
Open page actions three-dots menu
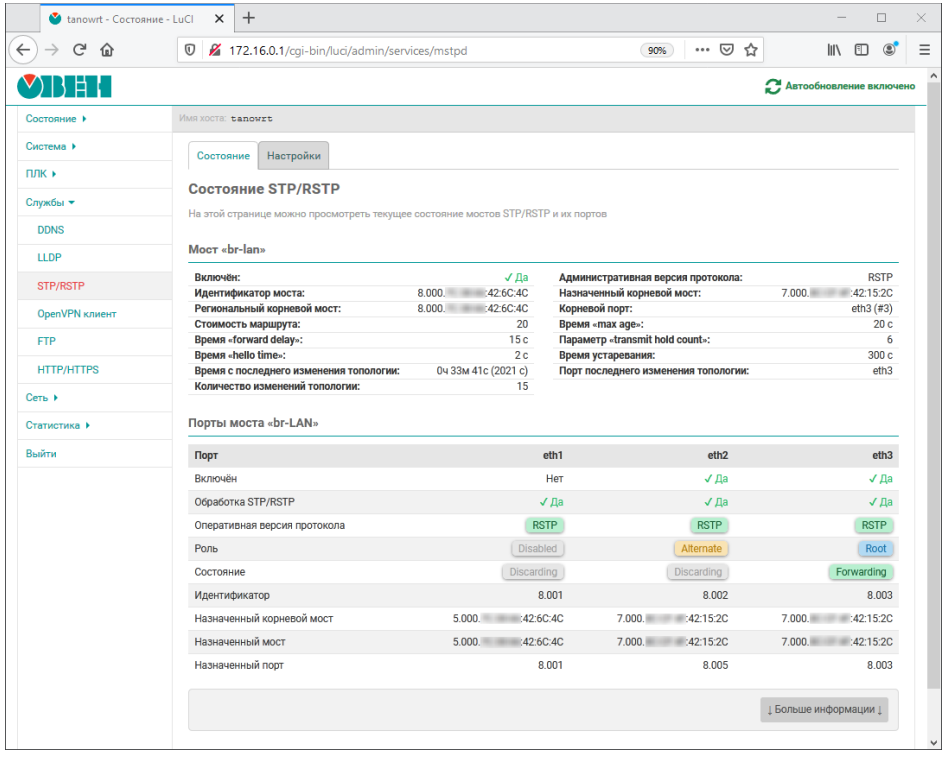(702, 50)
